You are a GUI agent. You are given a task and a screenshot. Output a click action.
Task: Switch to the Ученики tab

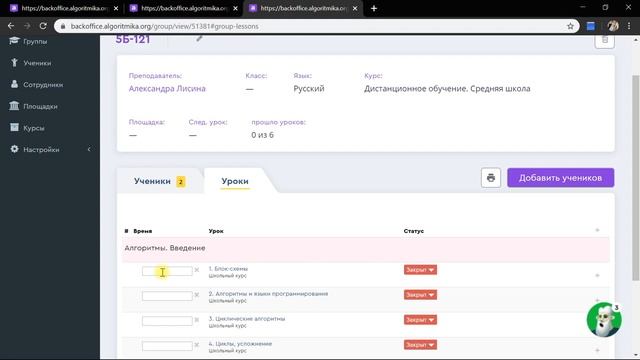coord(160,181)
